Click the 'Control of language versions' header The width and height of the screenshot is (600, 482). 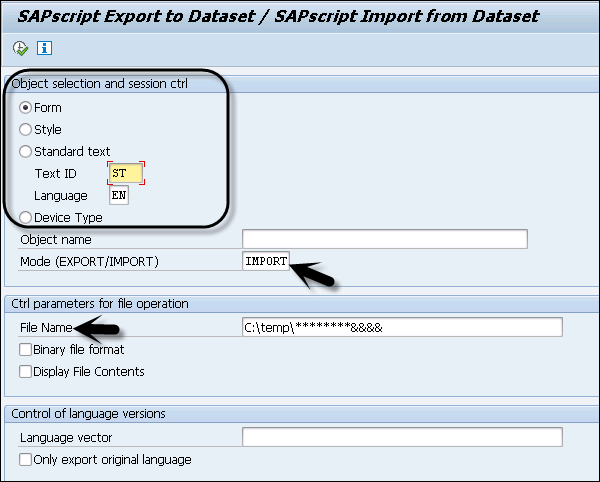click(88, 414)
